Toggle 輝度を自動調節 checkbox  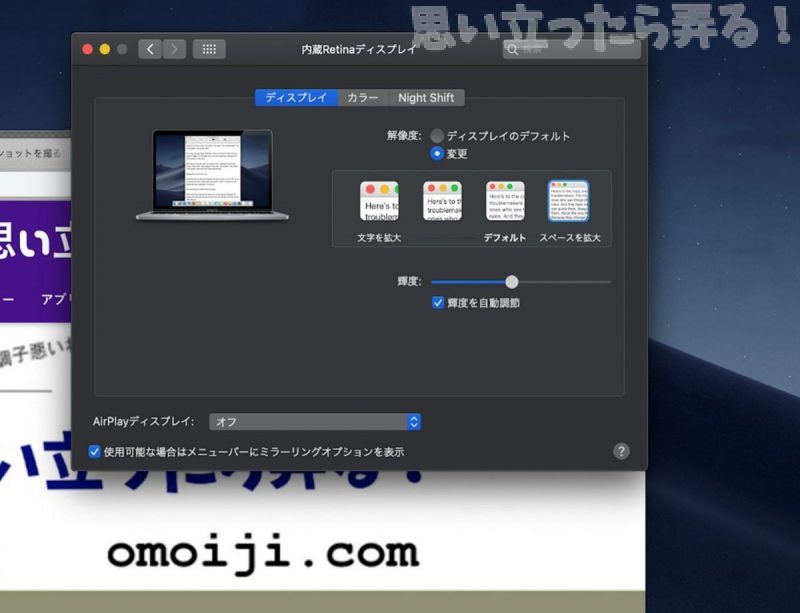[438, 302]
